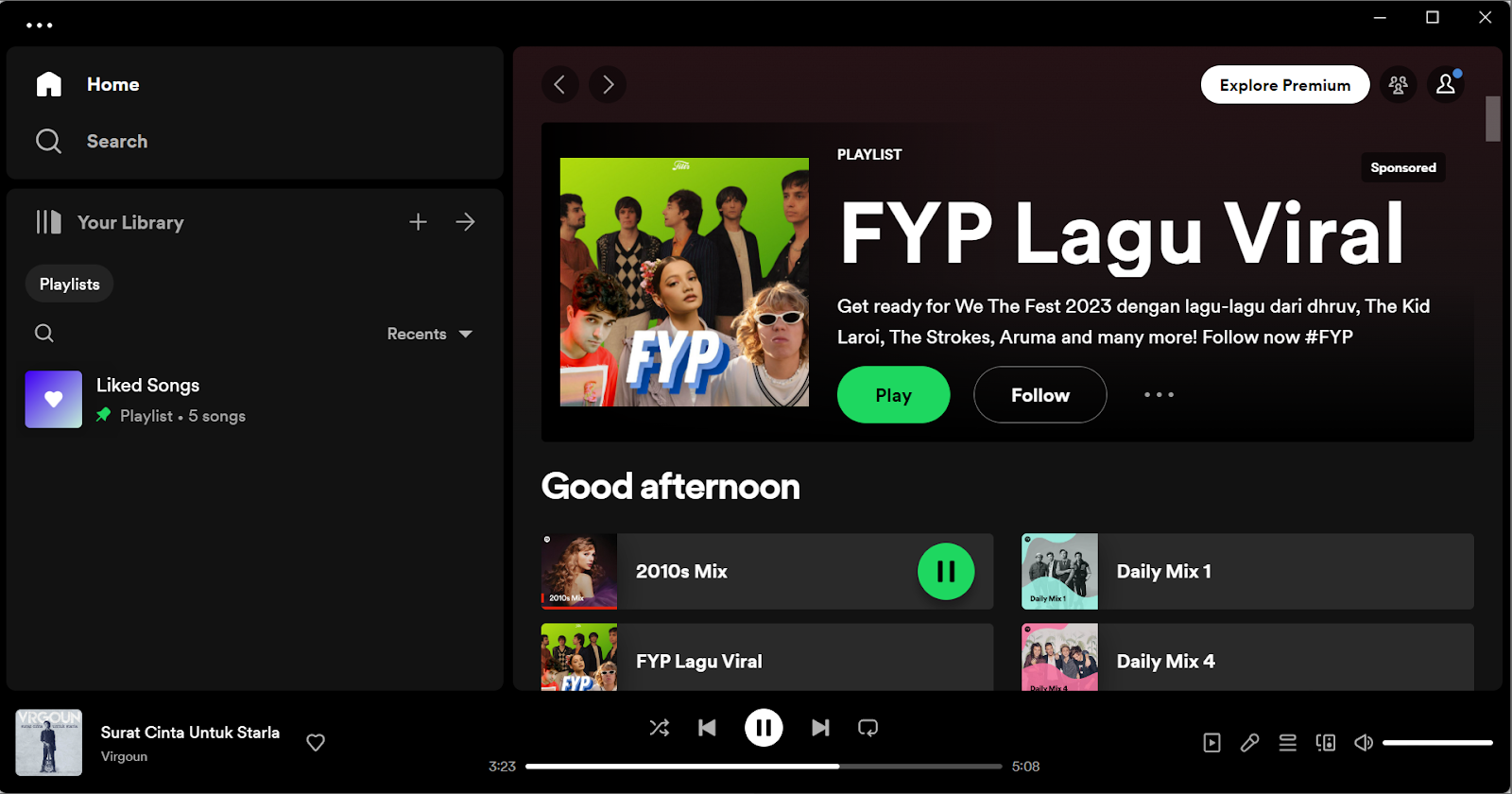
Task: Open the Now Playing view
Action: 1211,743
